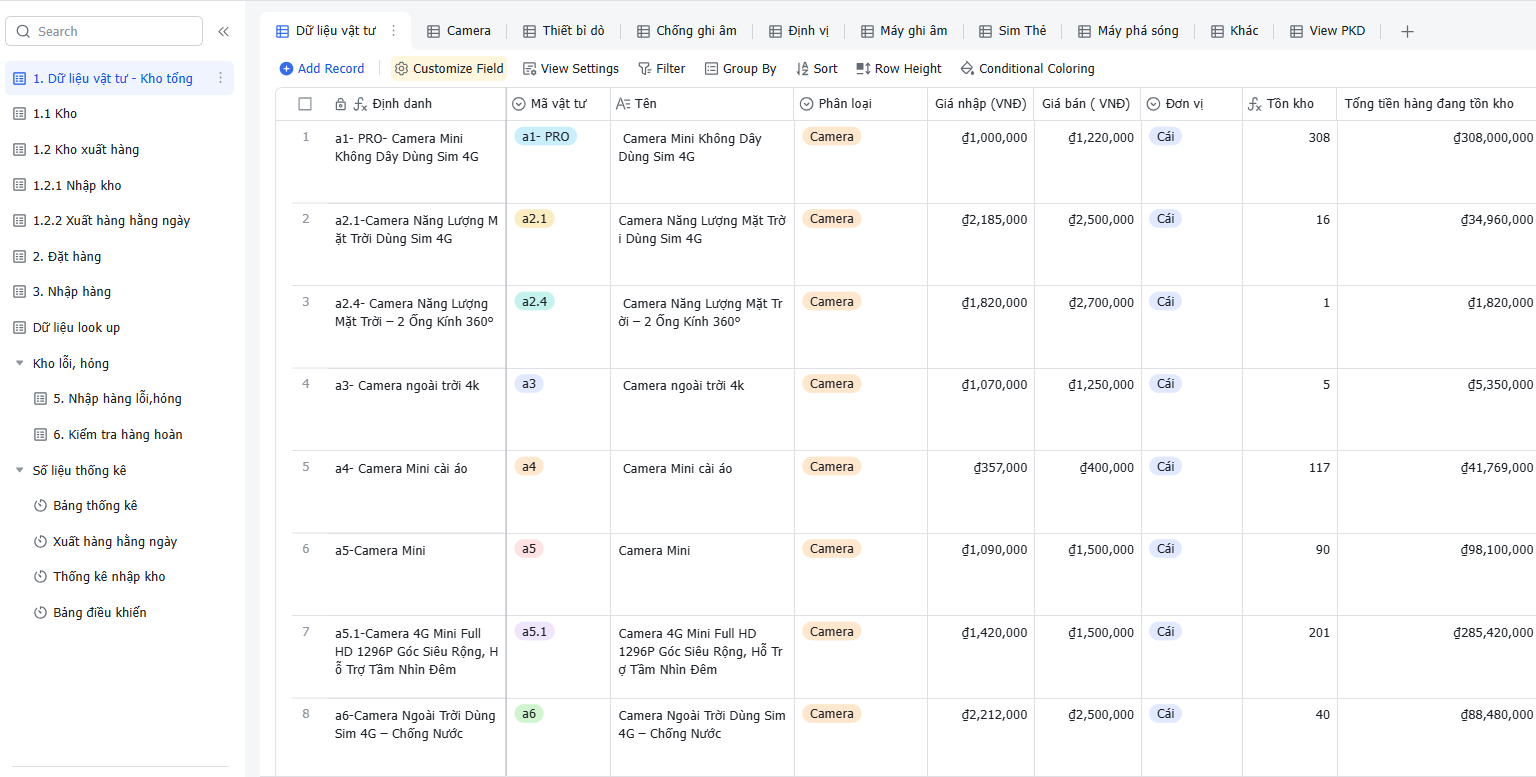The image size is (1536, 777).
Task: Switch to the Khác tab
Action: [x=1235, y=31]
